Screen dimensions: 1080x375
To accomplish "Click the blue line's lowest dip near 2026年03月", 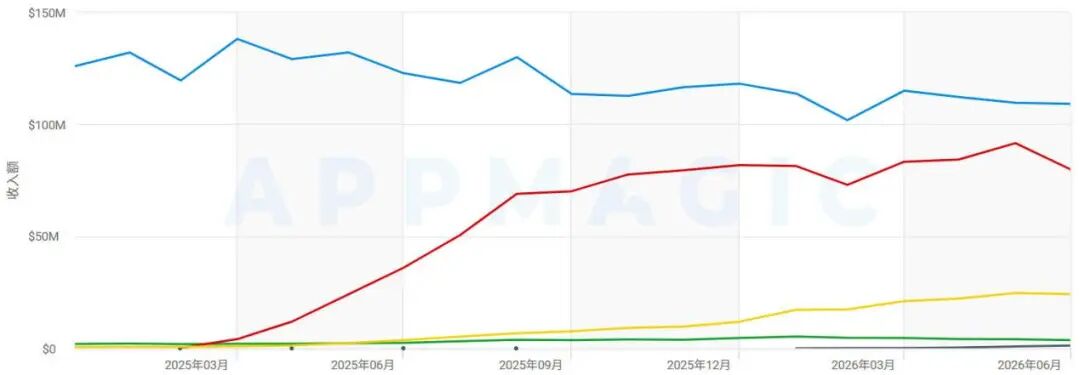I will (847, 120).
